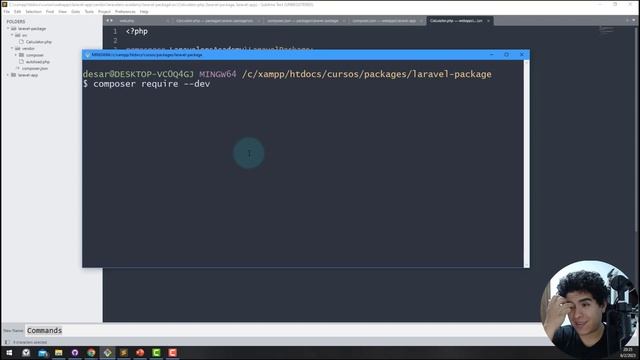This screenshot has width=640, height=360.
Task: Open File Explorer from the taskbar
Action: [59, 352]
